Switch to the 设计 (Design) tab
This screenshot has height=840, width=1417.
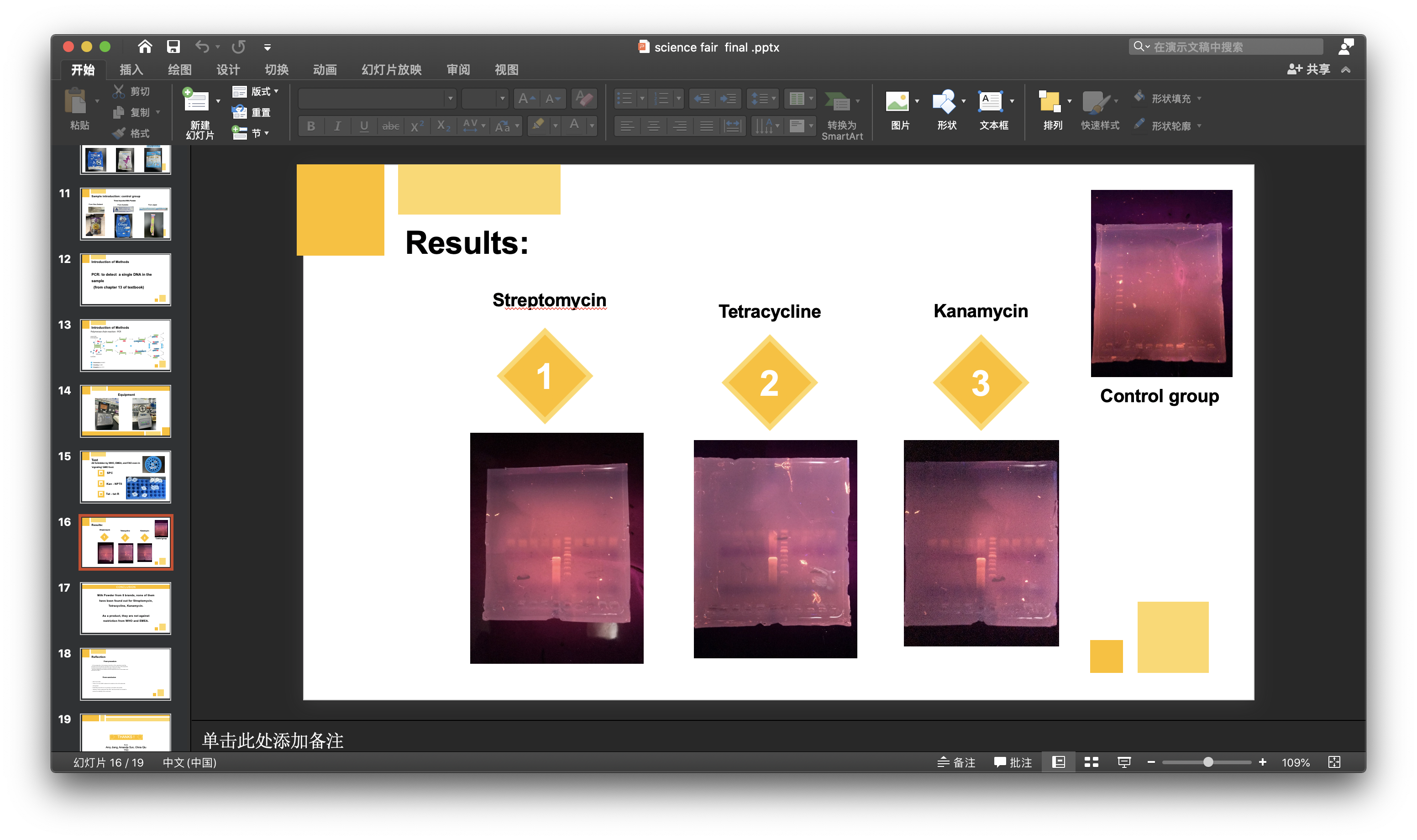coord(228,70)
